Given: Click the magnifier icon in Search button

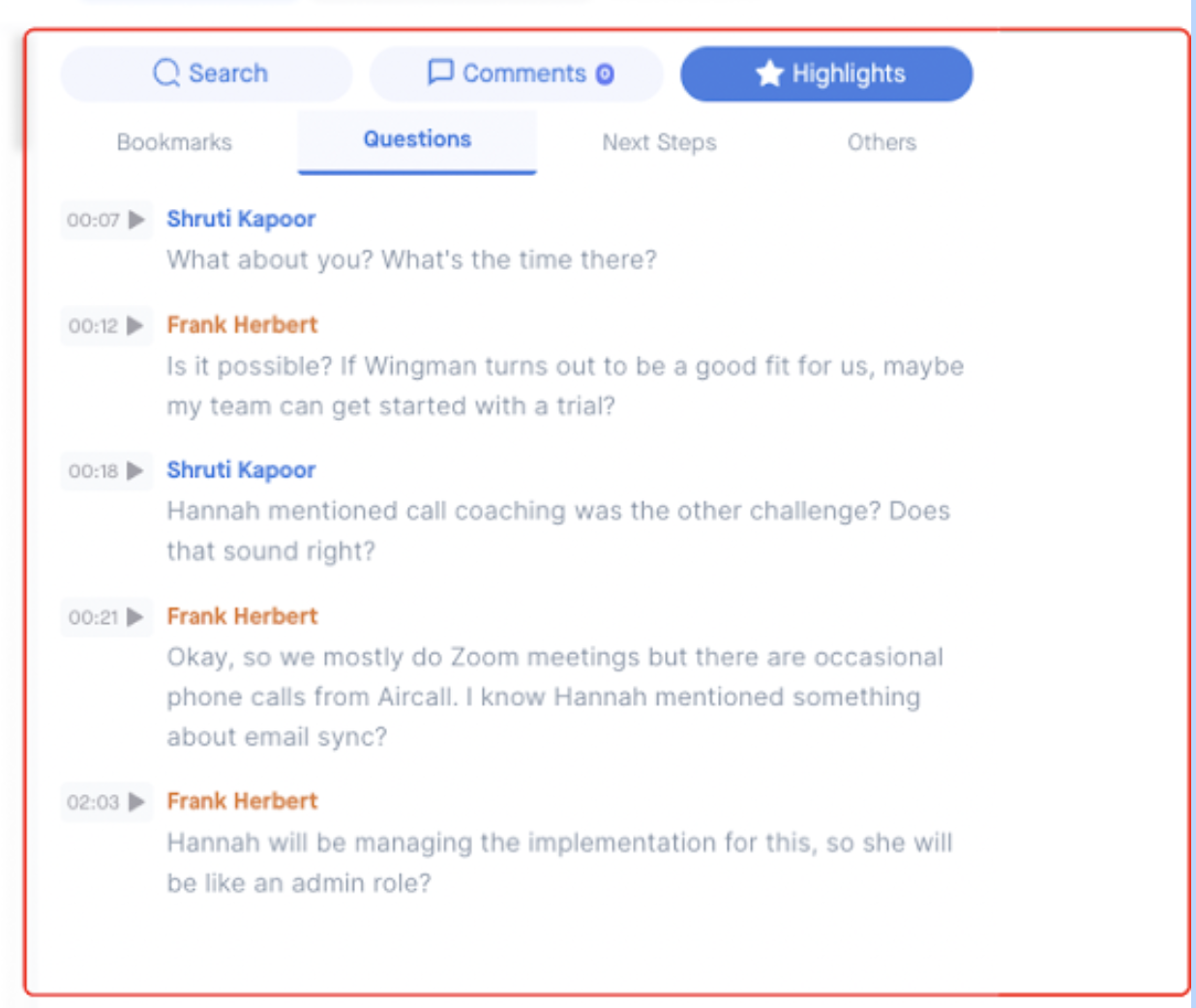Looking at the screenshot, I should [x=166, y=74].
